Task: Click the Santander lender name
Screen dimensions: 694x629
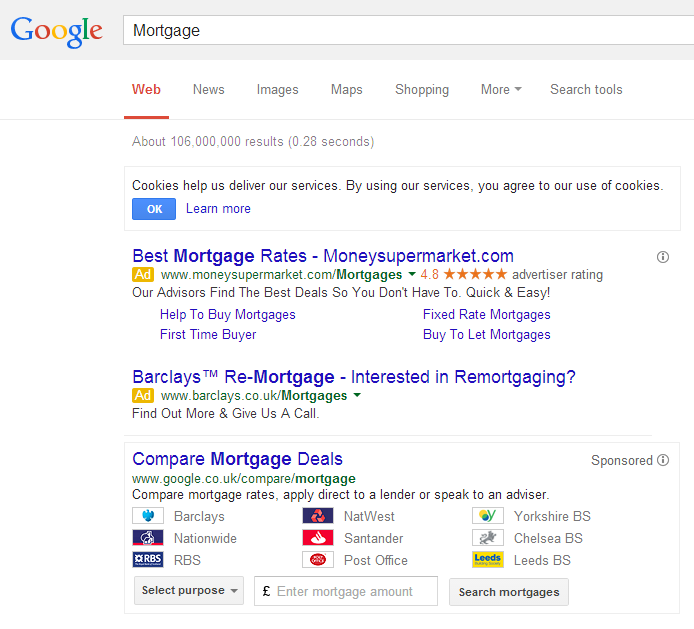Action: click(374, 538)
